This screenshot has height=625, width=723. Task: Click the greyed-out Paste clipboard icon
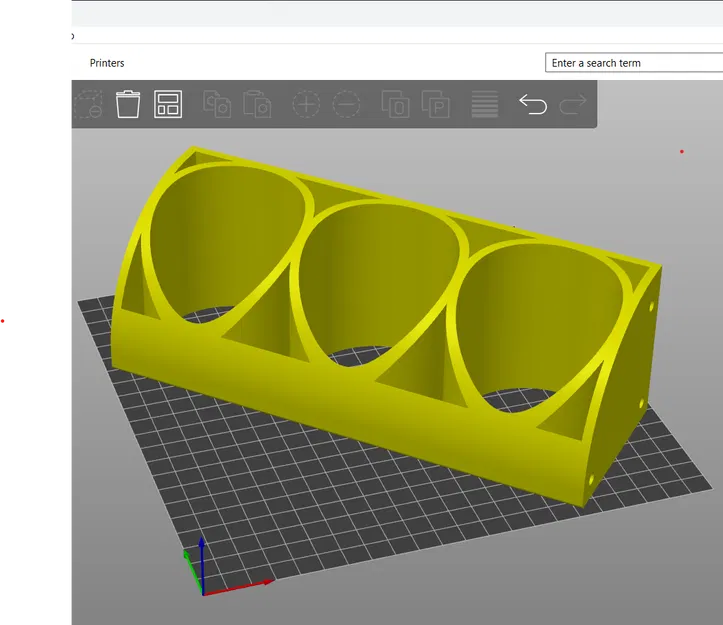(257, 104)
